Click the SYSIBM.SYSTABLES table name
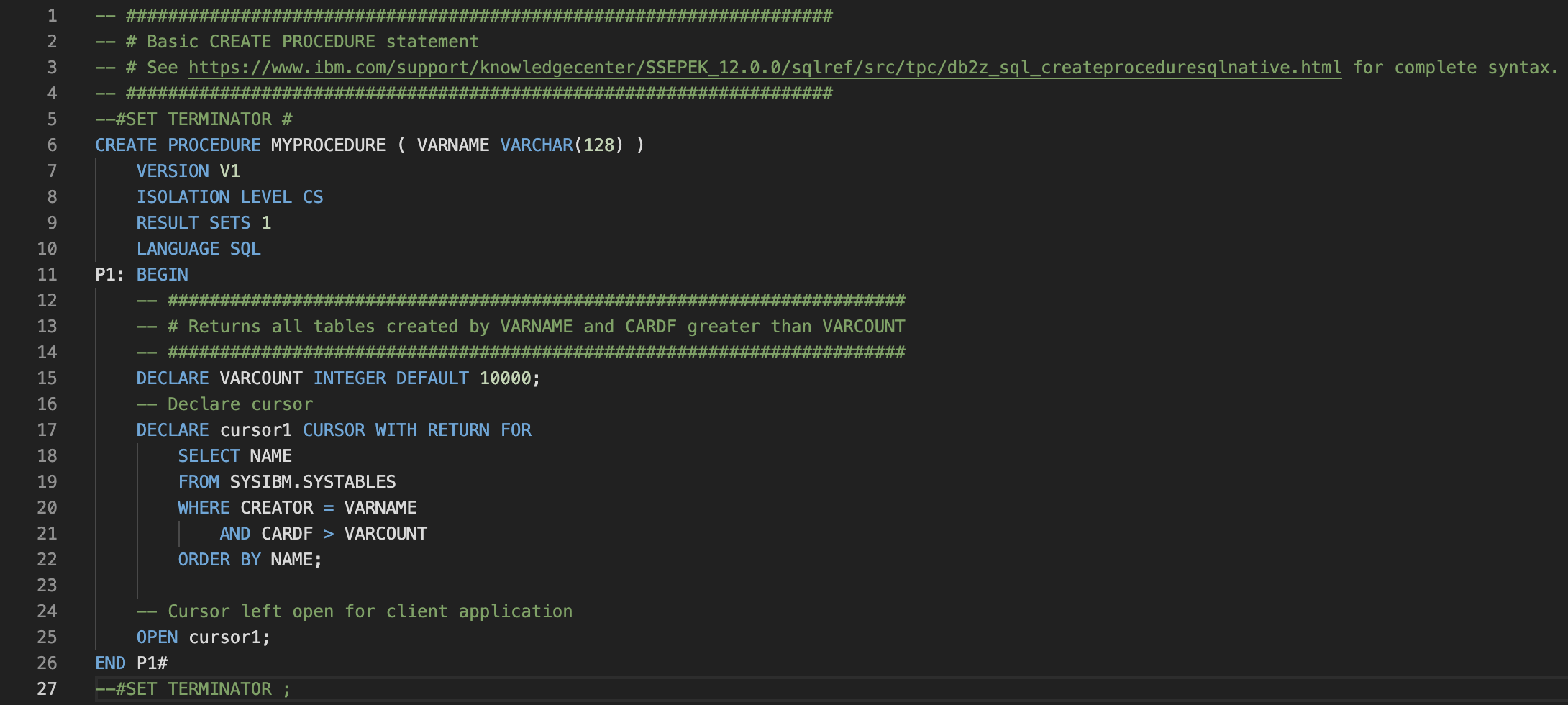Screen dimensions: 1568x705 coord(312,481)
